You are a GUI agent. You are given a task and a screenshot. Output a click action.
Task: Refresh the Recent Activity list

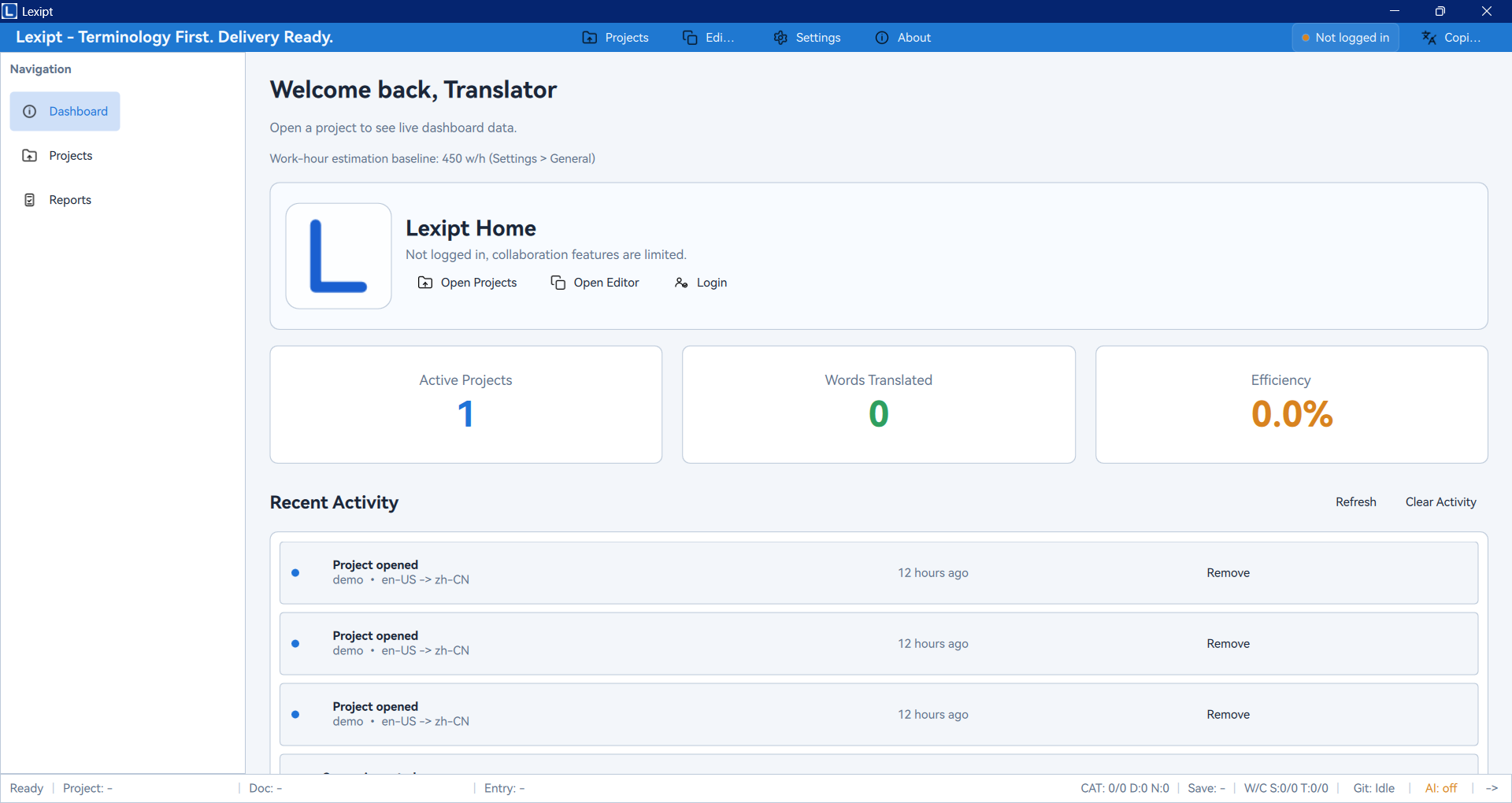tap(1355, 502)
